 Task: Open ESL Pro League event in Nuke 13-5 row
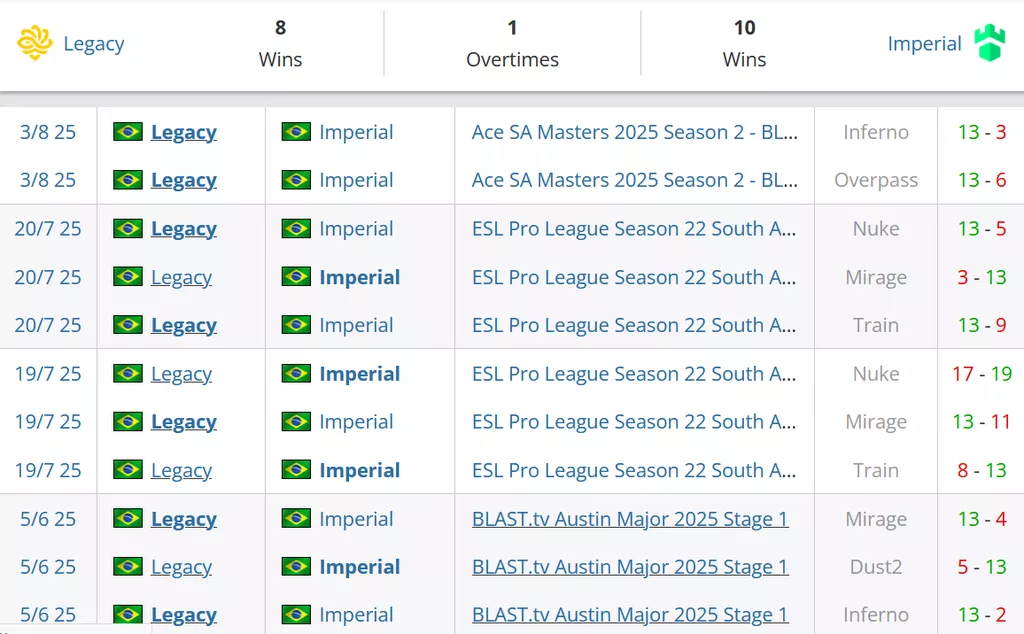coord(634,229)
